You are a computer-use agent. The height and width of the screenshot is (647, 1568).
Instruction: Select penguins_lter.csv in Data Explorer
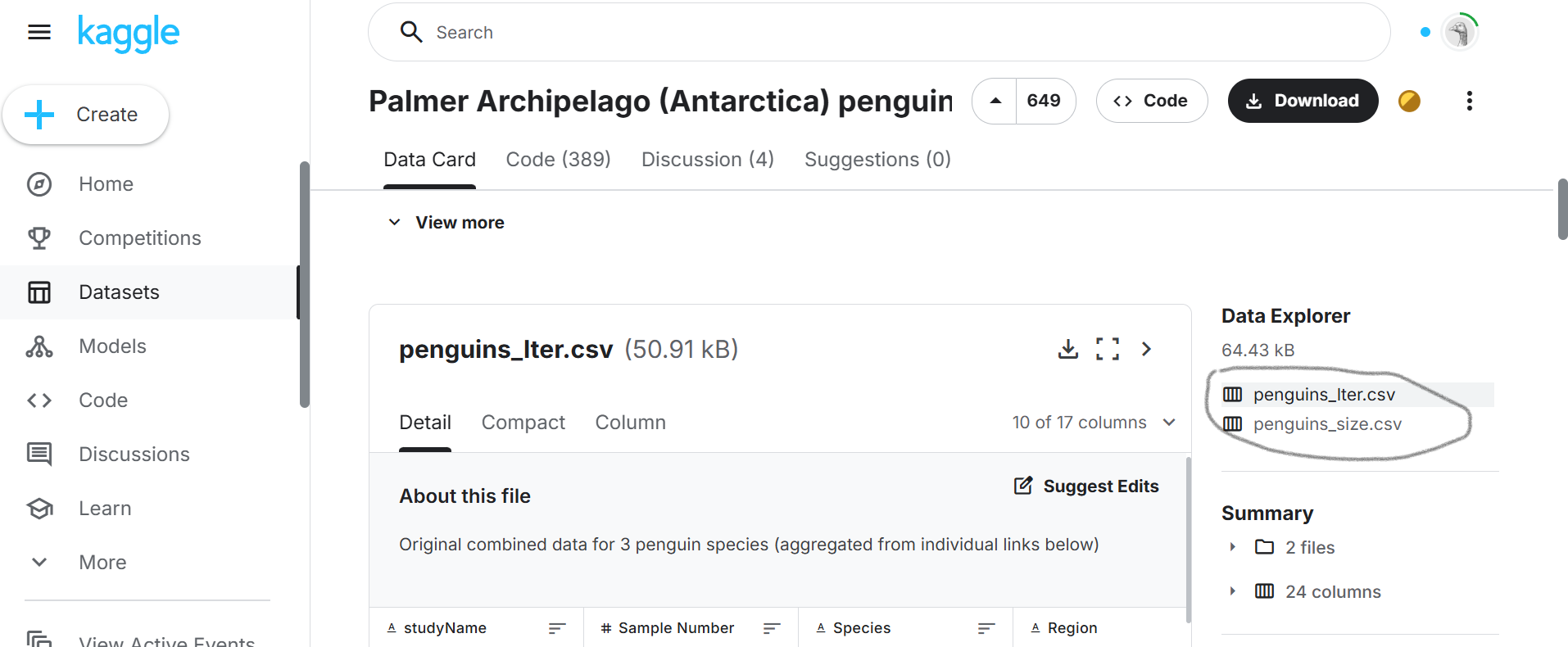point(1357,395)
